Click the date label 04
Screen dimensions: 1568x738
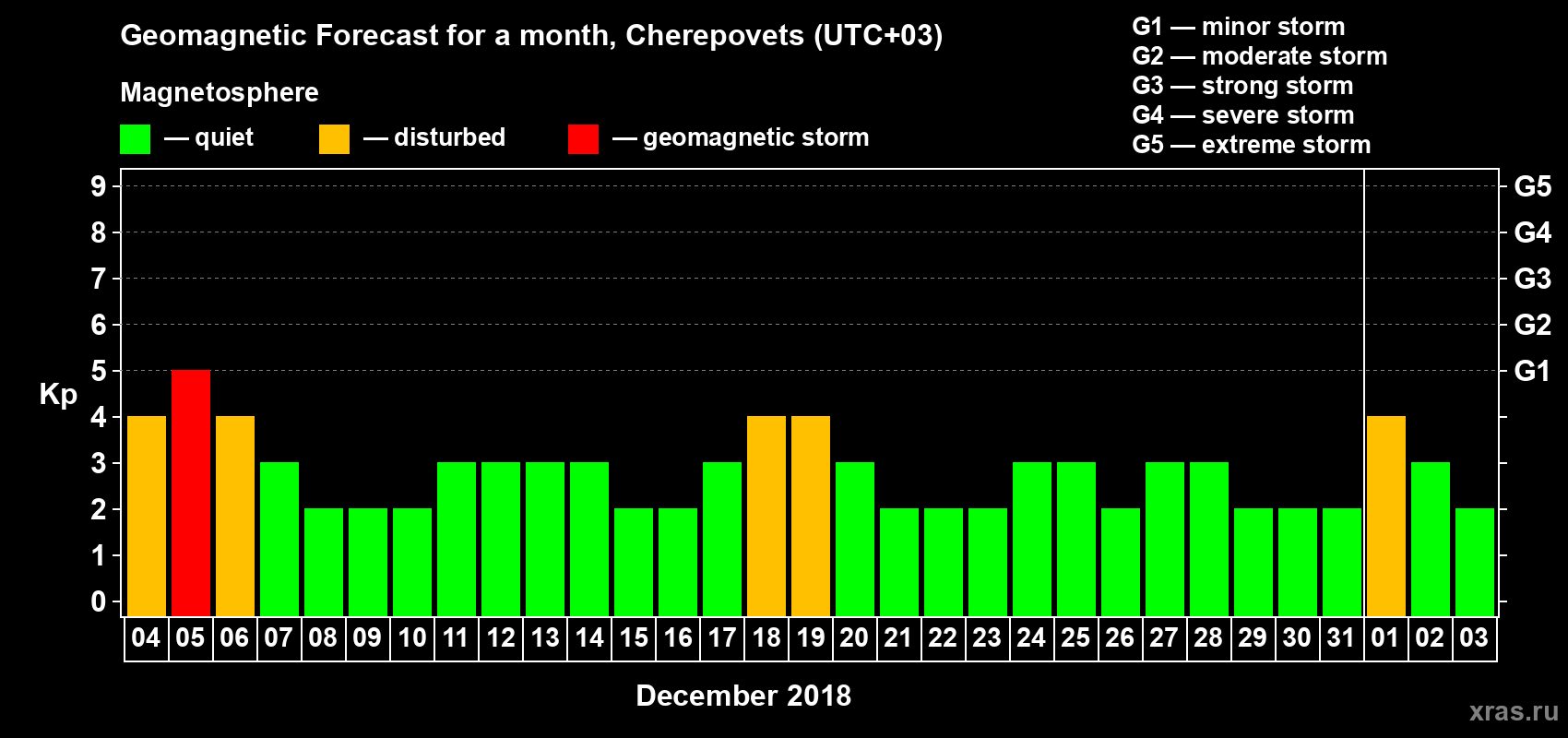(x=146, y=638)
